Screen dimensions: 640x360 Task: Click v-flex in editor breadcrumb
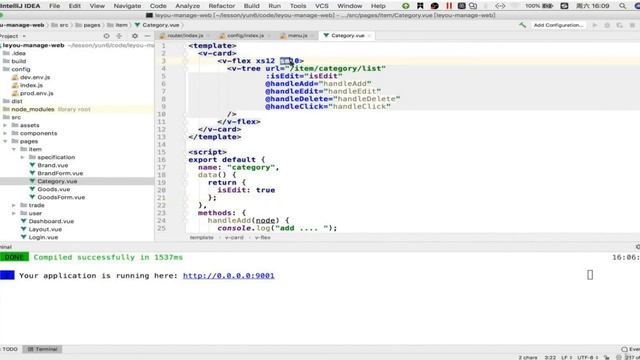pyautogui.click(x=262, y=238)
